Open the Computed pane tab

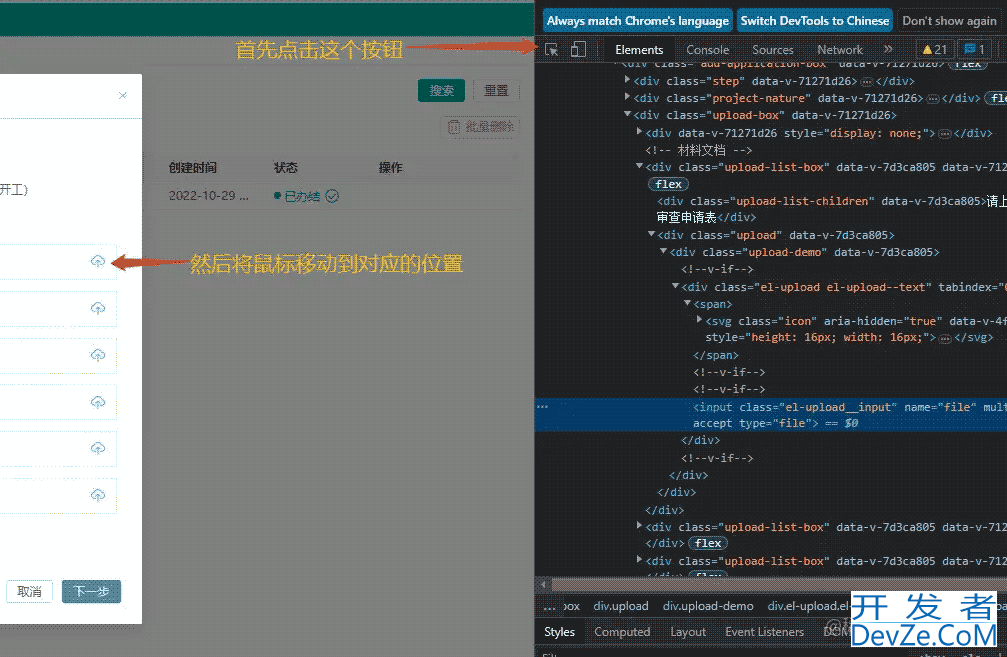click(x=622, y=632)
